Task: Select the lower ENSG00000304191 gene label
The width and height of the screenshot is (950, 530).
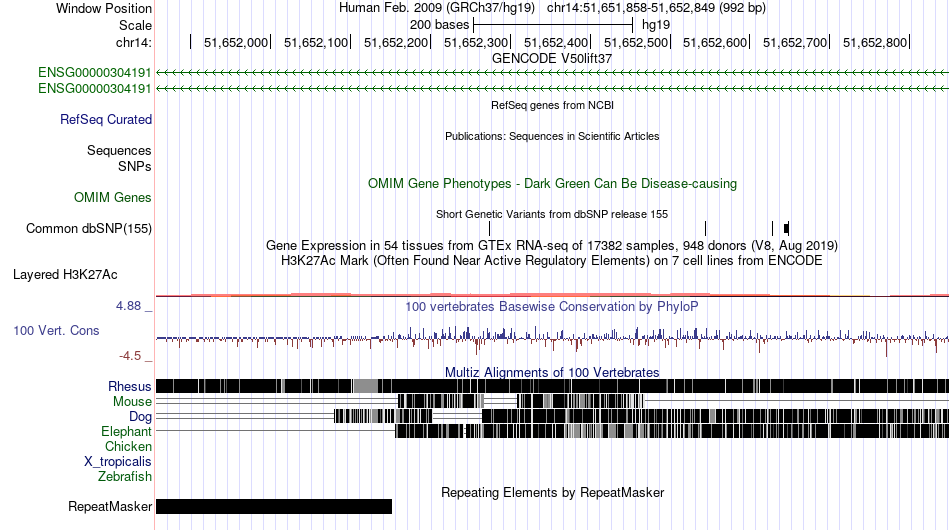Action: (x=95, y=88)
